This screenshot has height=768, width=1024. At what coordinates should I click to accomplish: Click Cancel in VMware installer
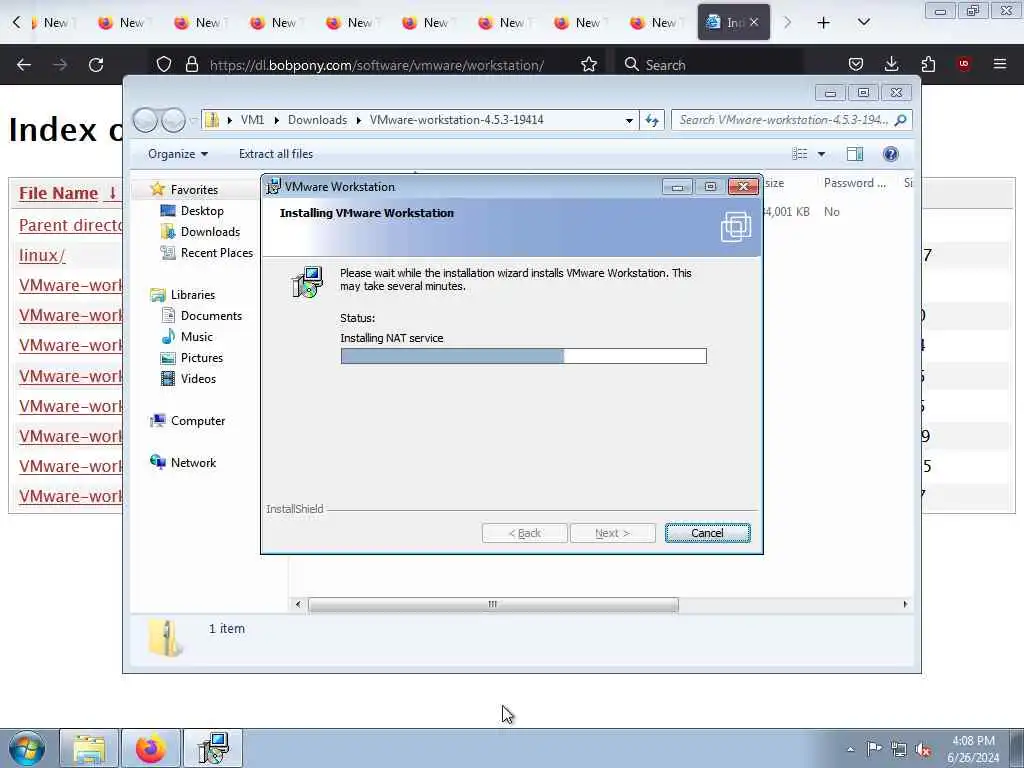[x=707, y=533]
